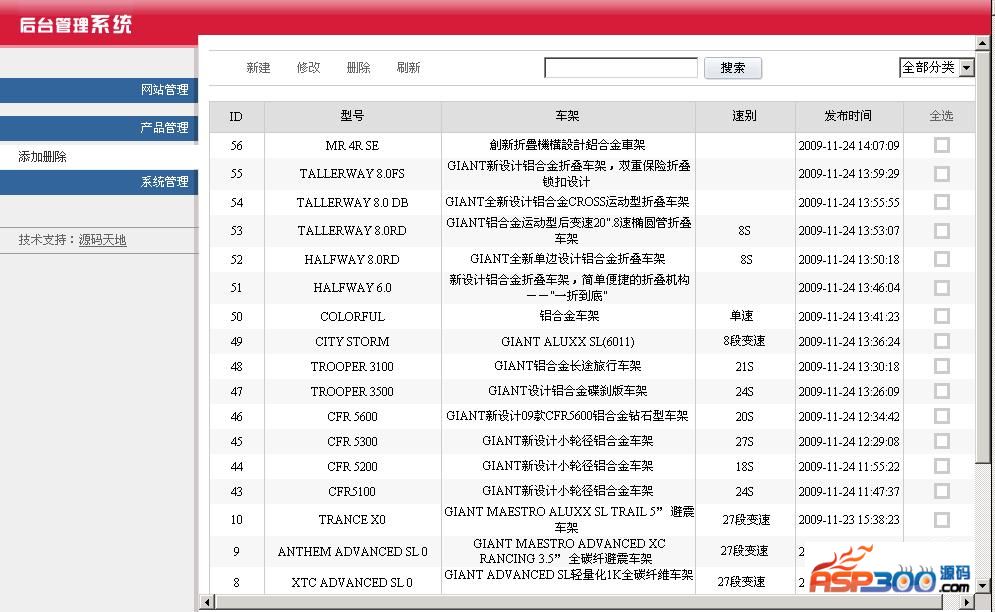Click ID 56 cell
Viewport: 995px width, 612px height.
[x=236, y=145]
